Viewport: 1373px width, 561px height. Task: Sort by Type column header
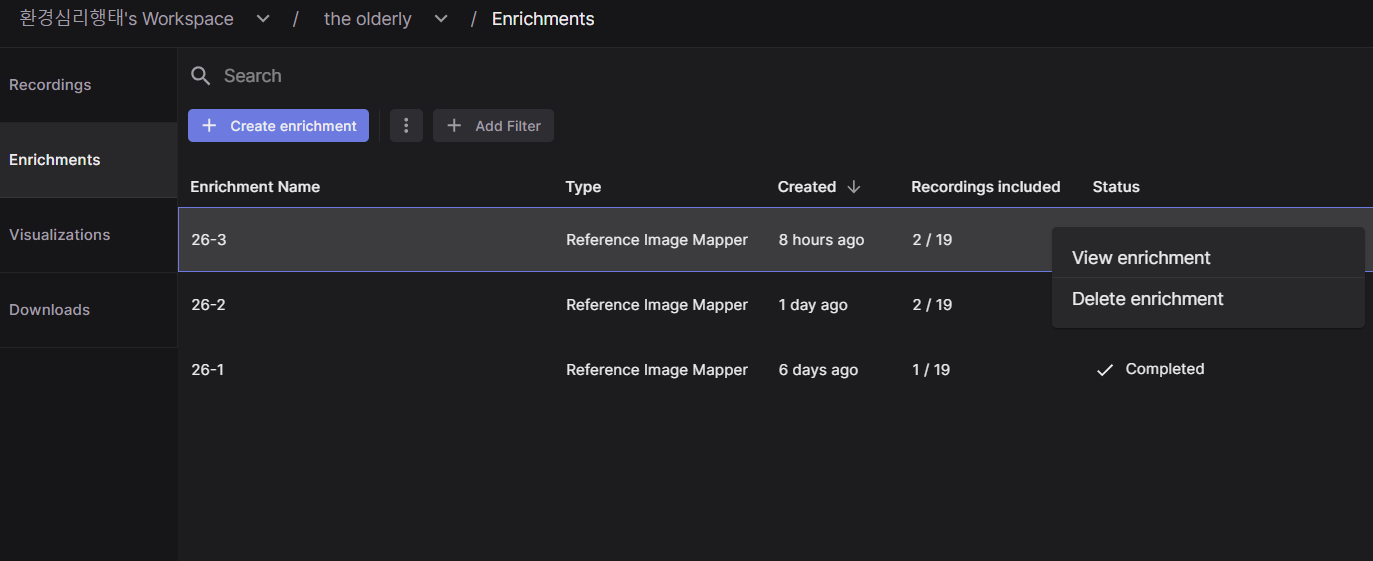[x=583, y=187]
